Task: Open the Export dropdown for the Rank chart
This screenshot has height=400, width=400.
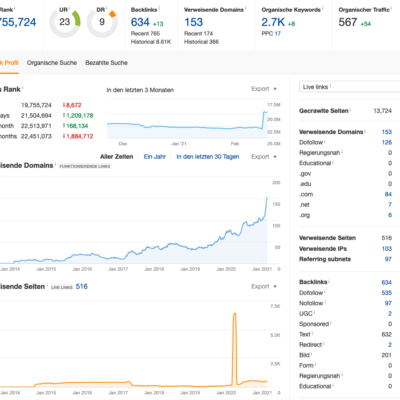Action: point(264,89)
